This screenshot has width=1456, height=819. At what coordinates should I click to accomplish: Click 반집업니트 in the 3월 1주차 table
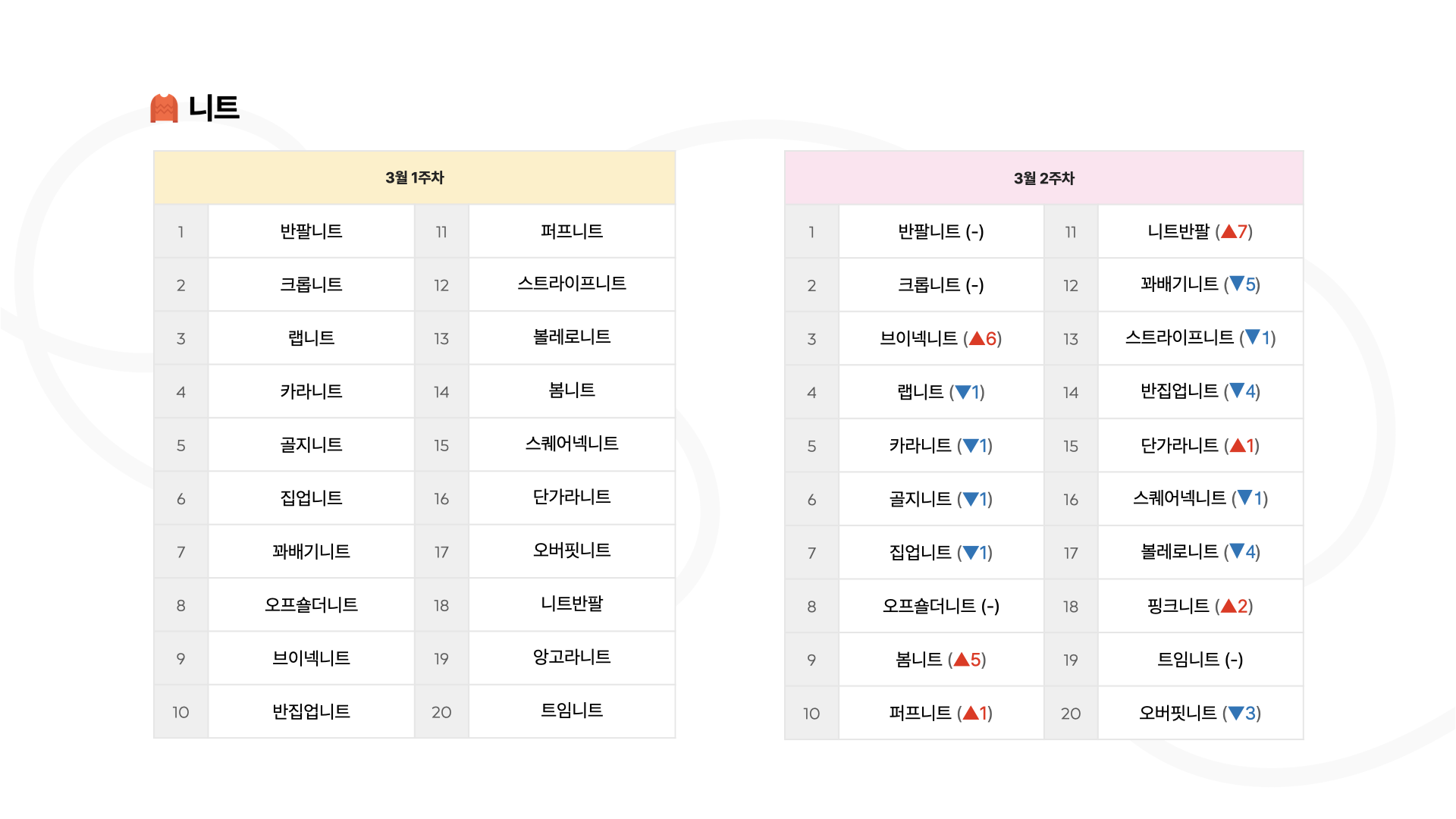(x=311, y=711)
